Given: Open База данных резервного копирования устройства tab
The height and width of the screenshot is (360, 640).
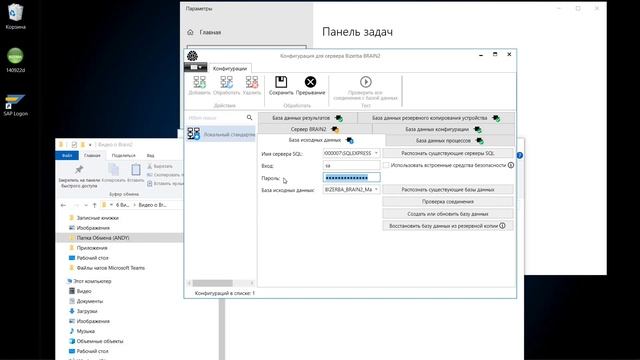Looking at the screenshot, I should pyautogui.click(x=436, y=118).
